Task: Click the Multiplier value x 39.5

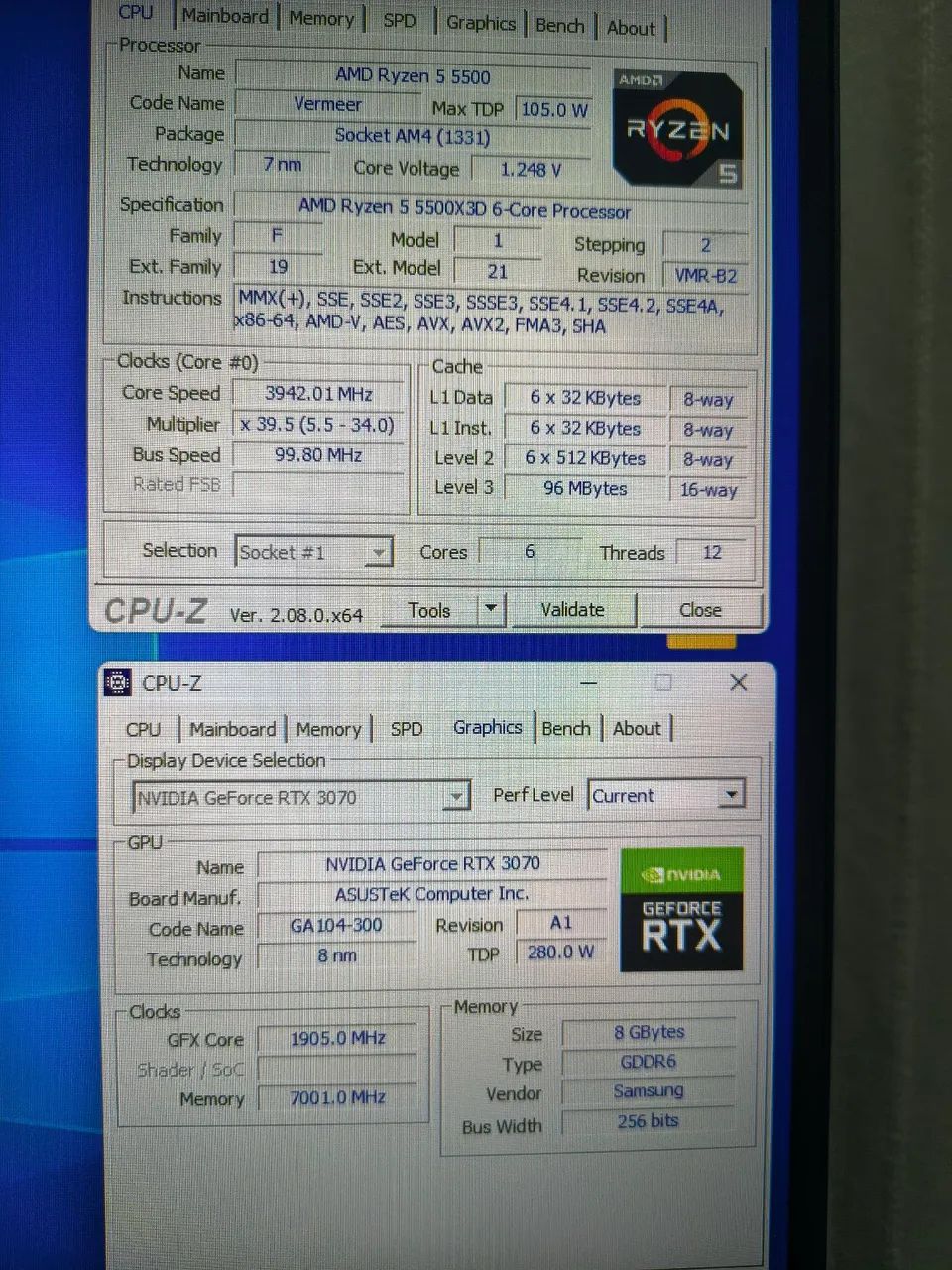Action: [x=318, y=425]
